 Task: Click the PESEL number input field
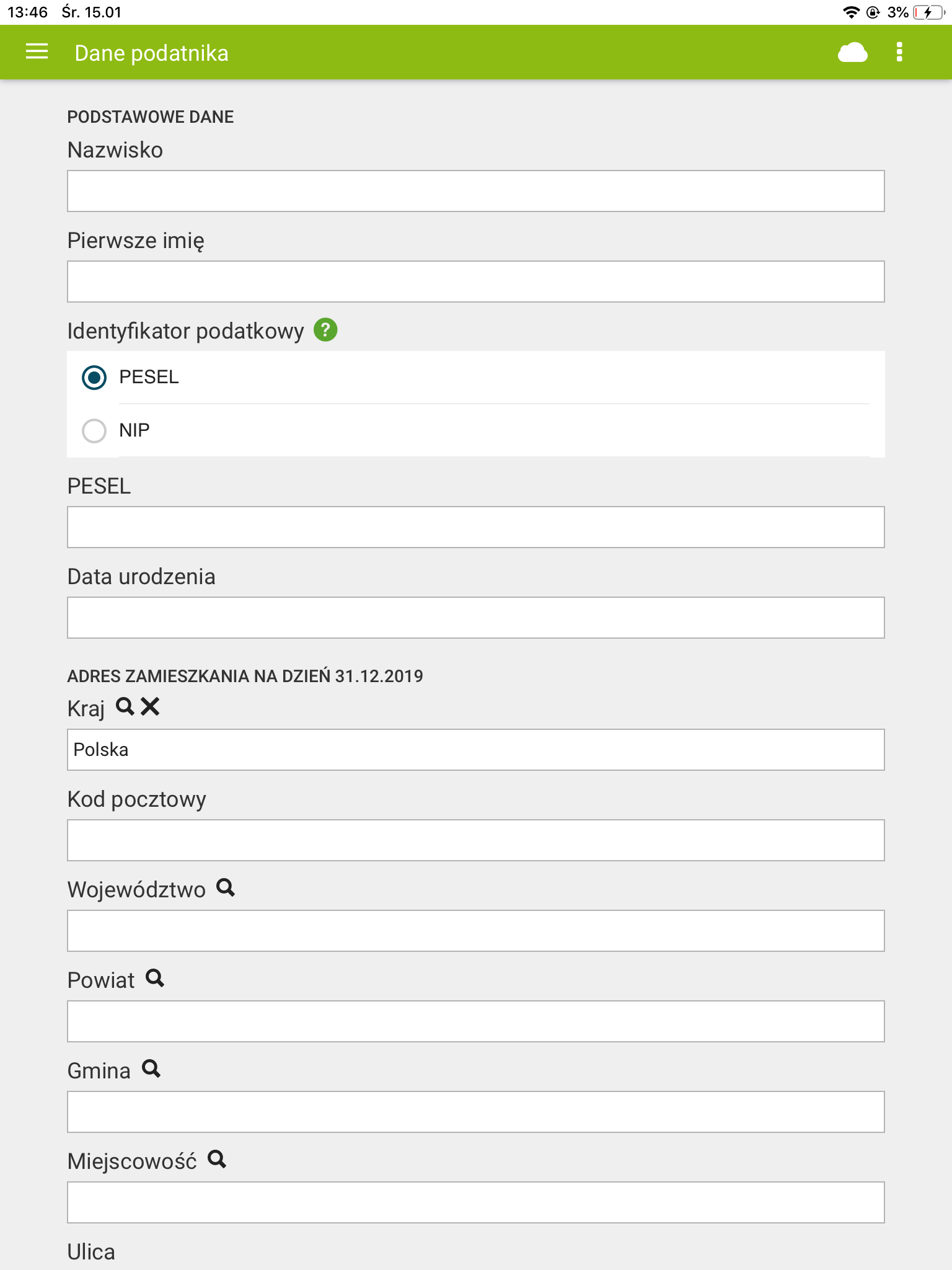(x=475, y=526)
